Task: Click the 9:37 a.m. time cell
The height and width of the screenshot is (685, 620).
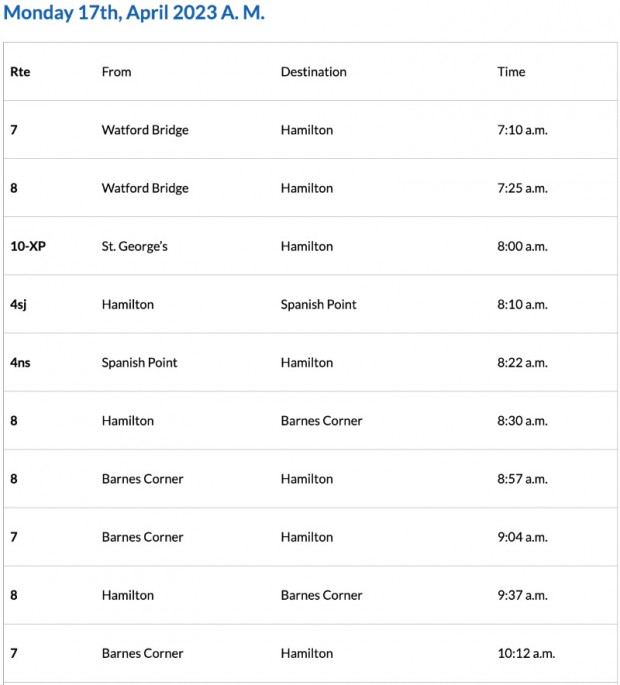Action: 522,595
